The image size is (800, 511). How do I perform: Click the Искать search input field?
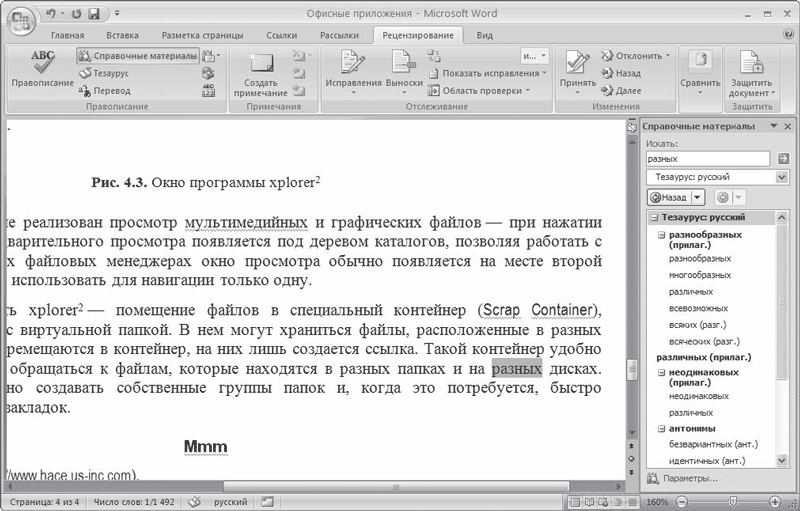708,159
